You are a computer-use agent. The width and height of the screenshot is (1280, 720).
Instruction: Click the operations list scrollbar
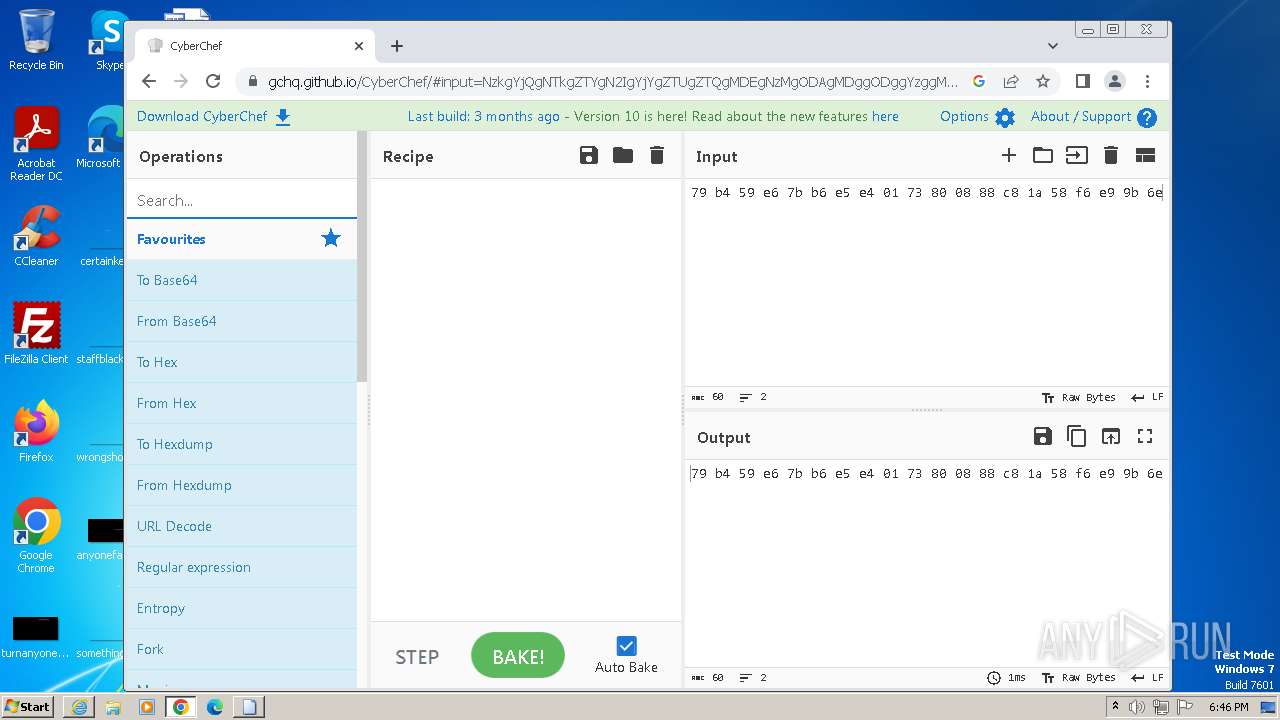(363, 256)
